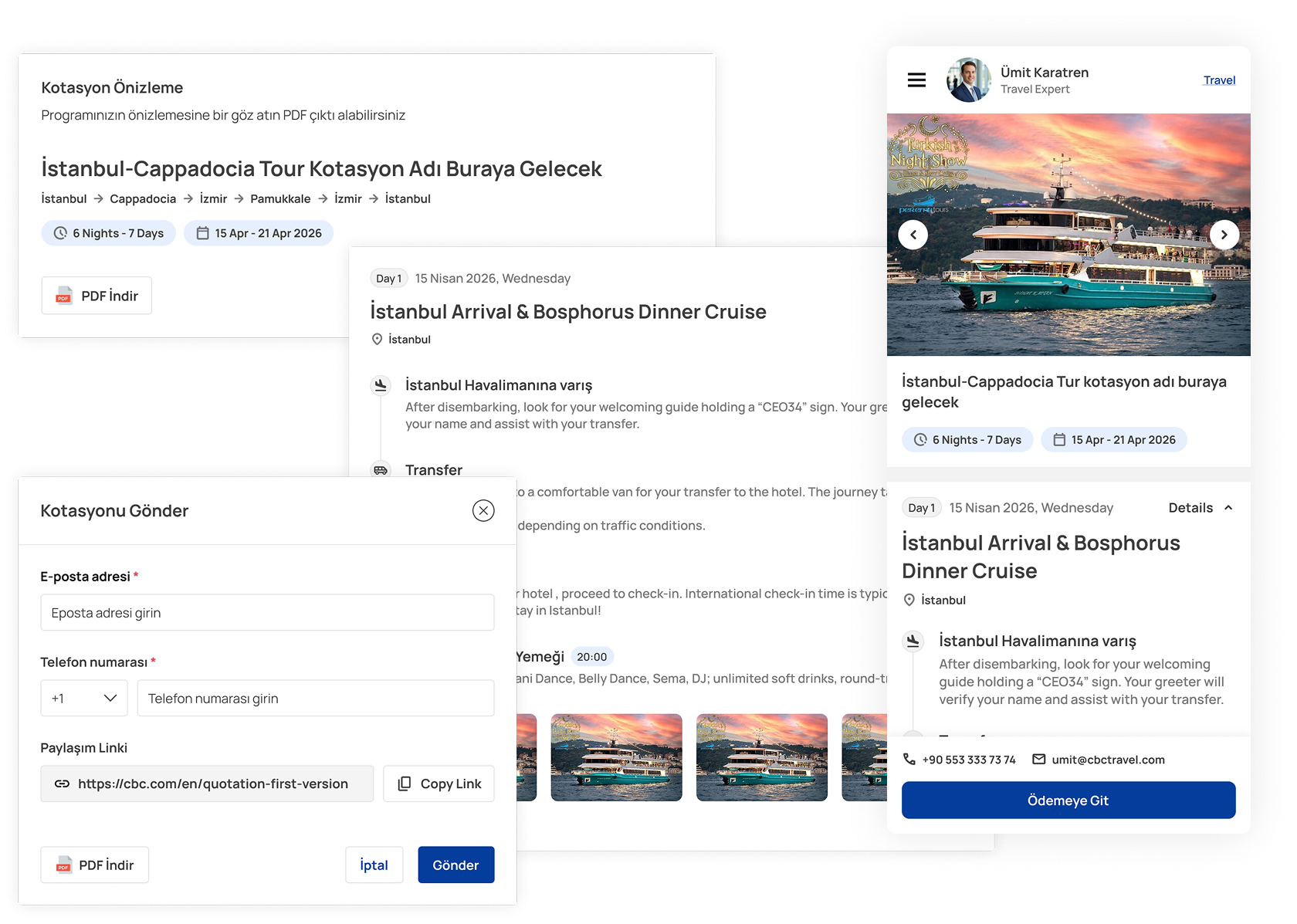The height and width of the screenshot is (924, 1297).
Task: Copy the share link
Action: (439, 784)
